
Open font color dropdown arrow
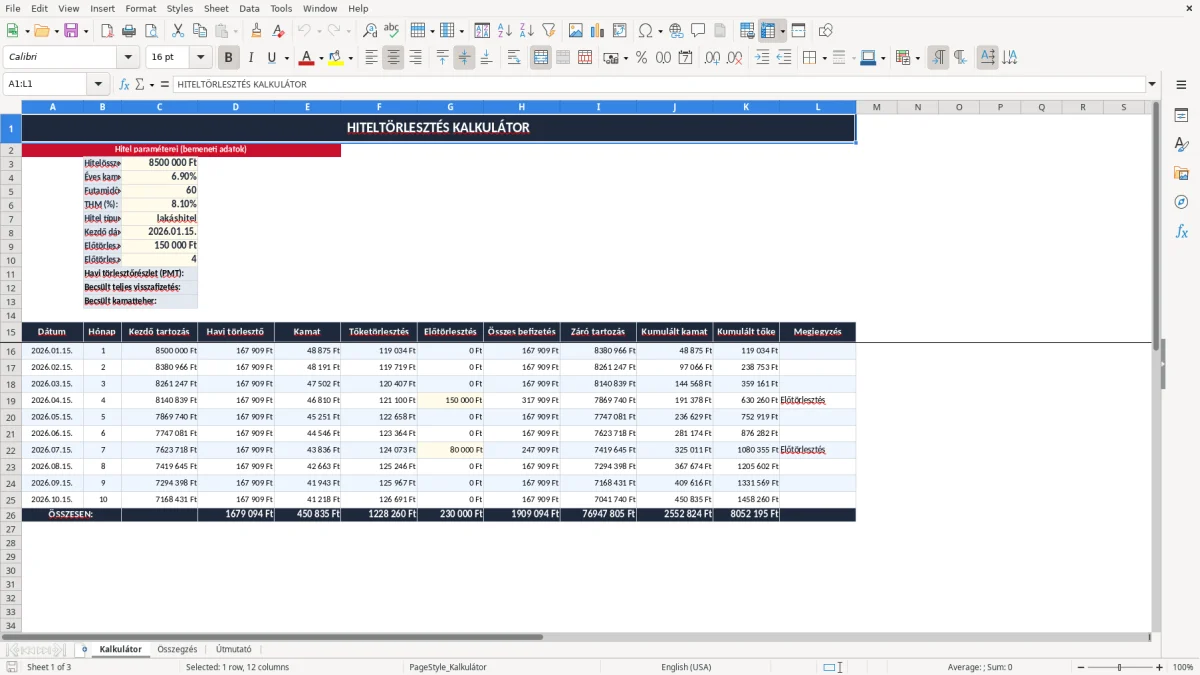(x=320, y=58)
